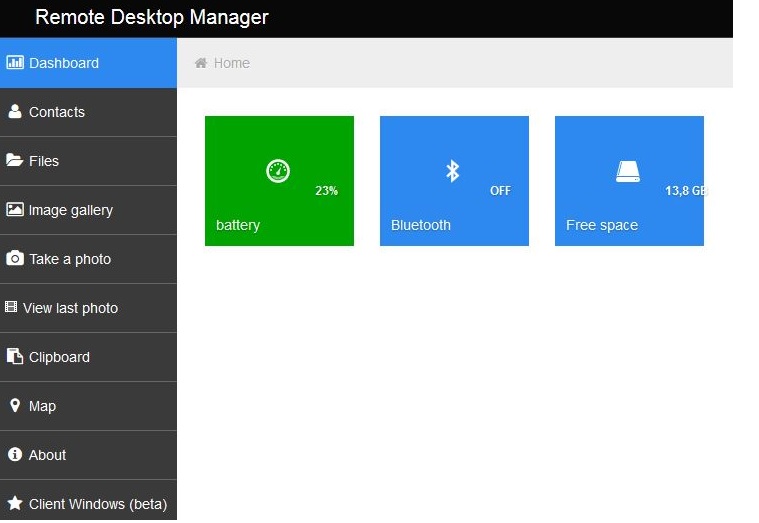Click the camera icon for Take a photo
The image size is (759, 523).
tap(15, 258)
